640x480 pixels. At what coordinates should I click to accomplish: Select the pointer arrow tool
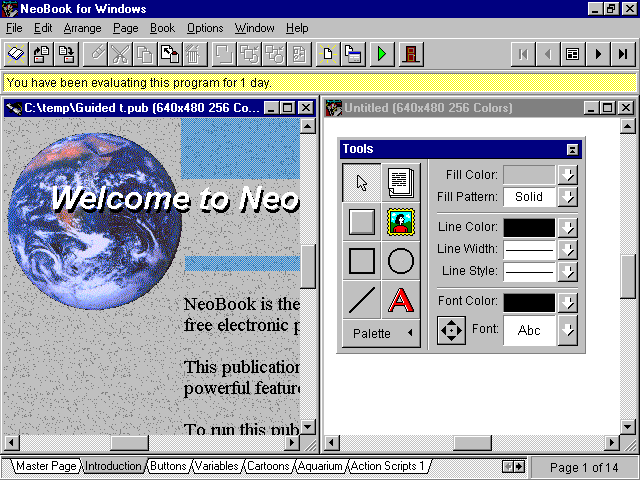[x=362, y=183]
